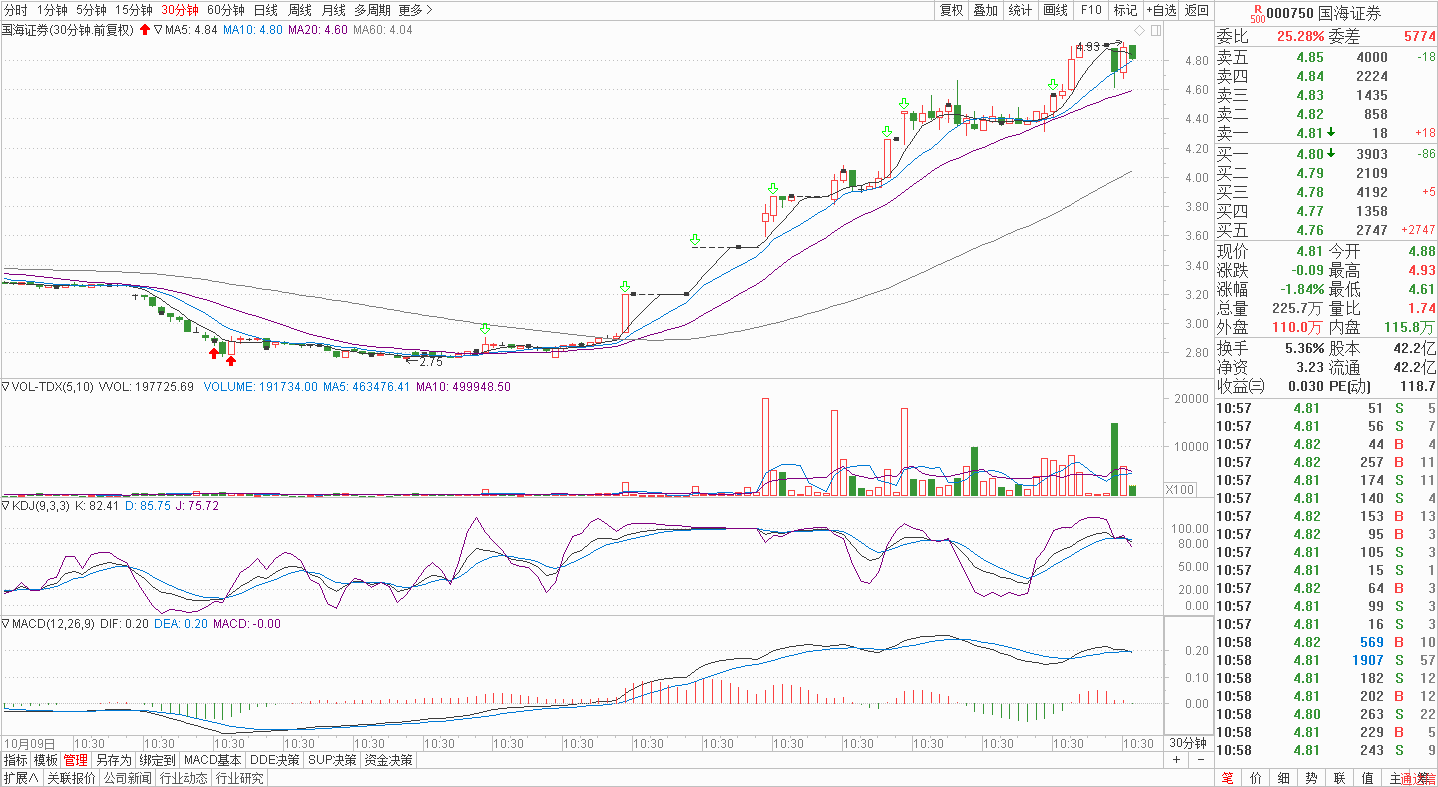Viewport: 1438px width, 787px height.
Task: Select the 价 tab at bottom right
Action: [1255, 778]
